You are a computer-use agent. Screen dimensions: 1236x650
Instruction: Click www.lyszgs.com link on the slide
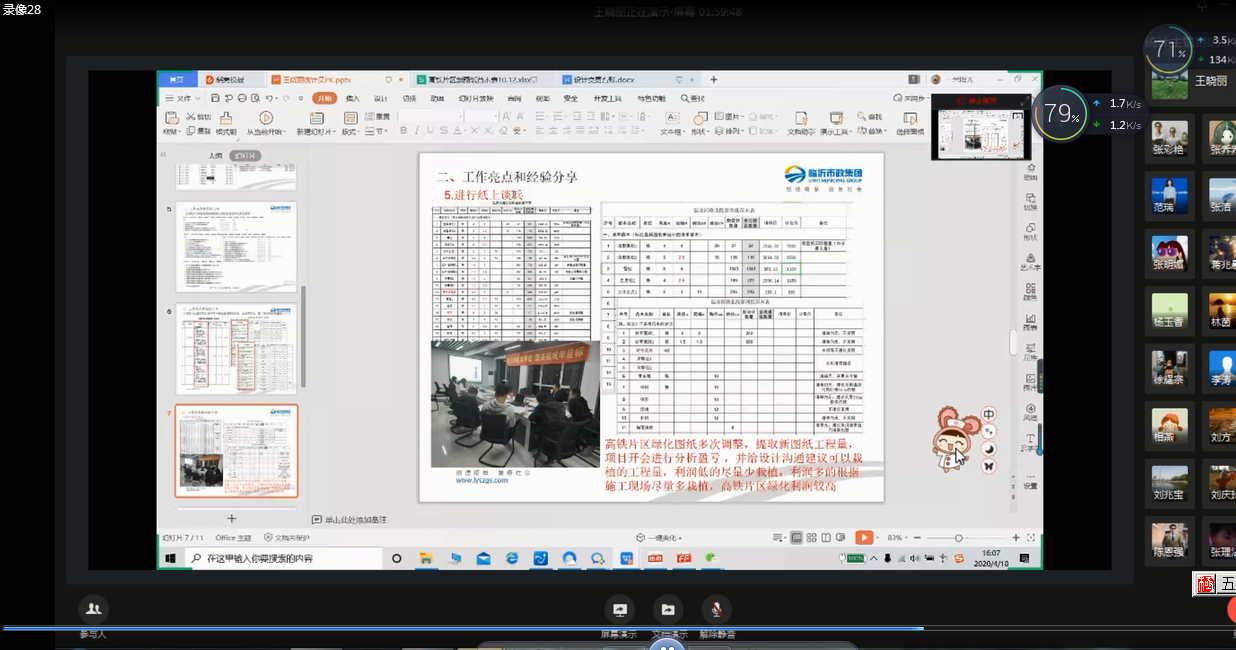481,479
